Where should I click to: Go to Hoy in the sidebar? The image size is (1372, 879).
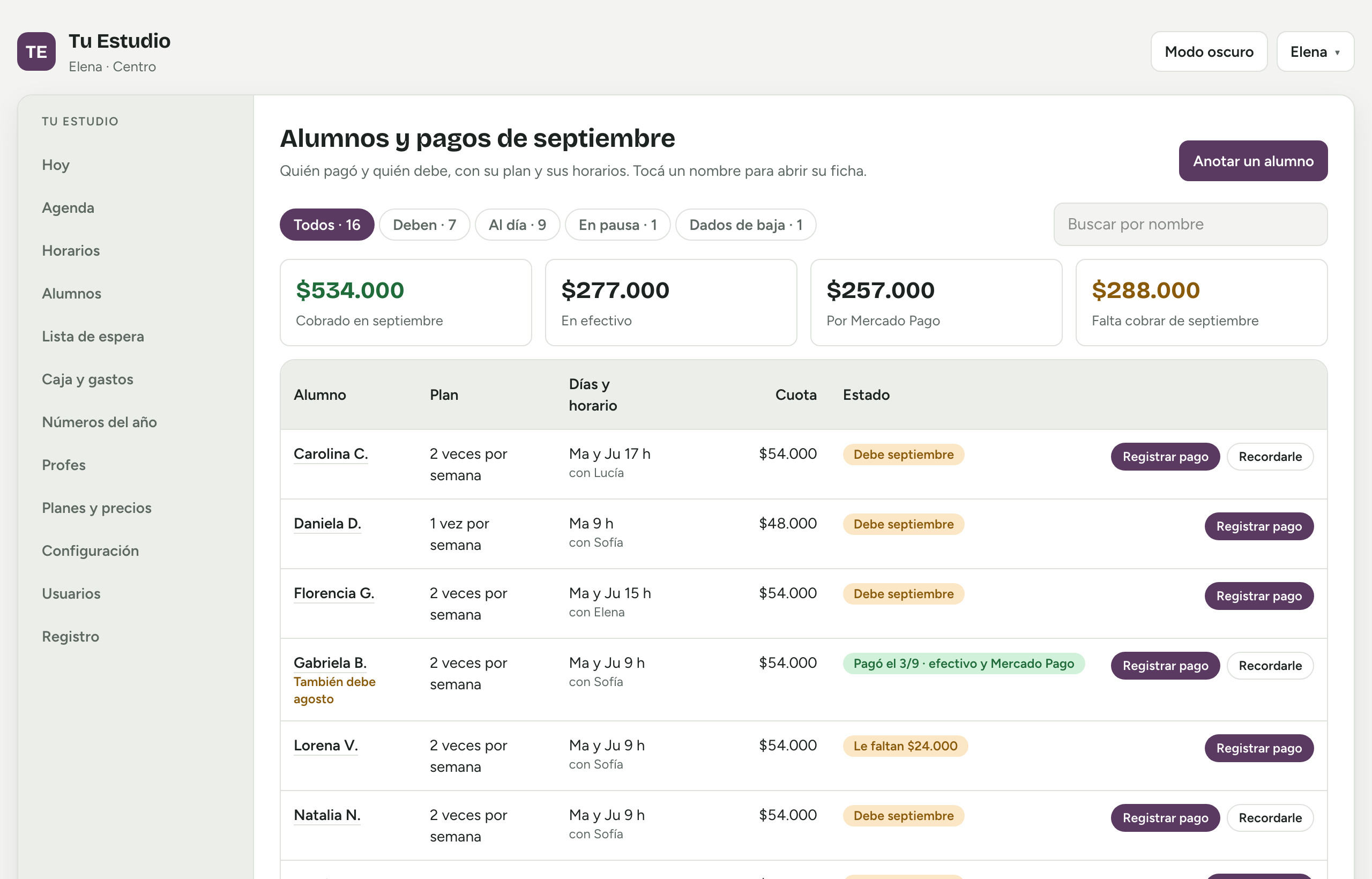pyautogui.click(x=55, y=165)
